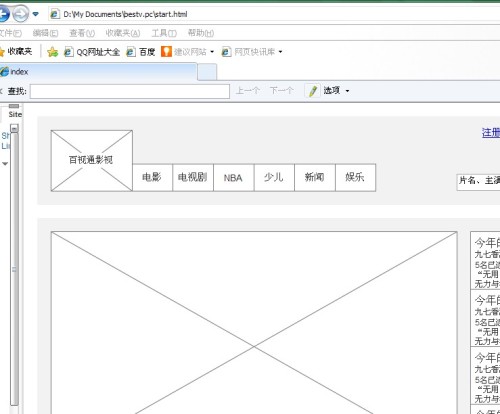Click the sidebar collapse arrow below links
Image resolution: width=500 pixels, height=414 pixels.
coord(5,164)
